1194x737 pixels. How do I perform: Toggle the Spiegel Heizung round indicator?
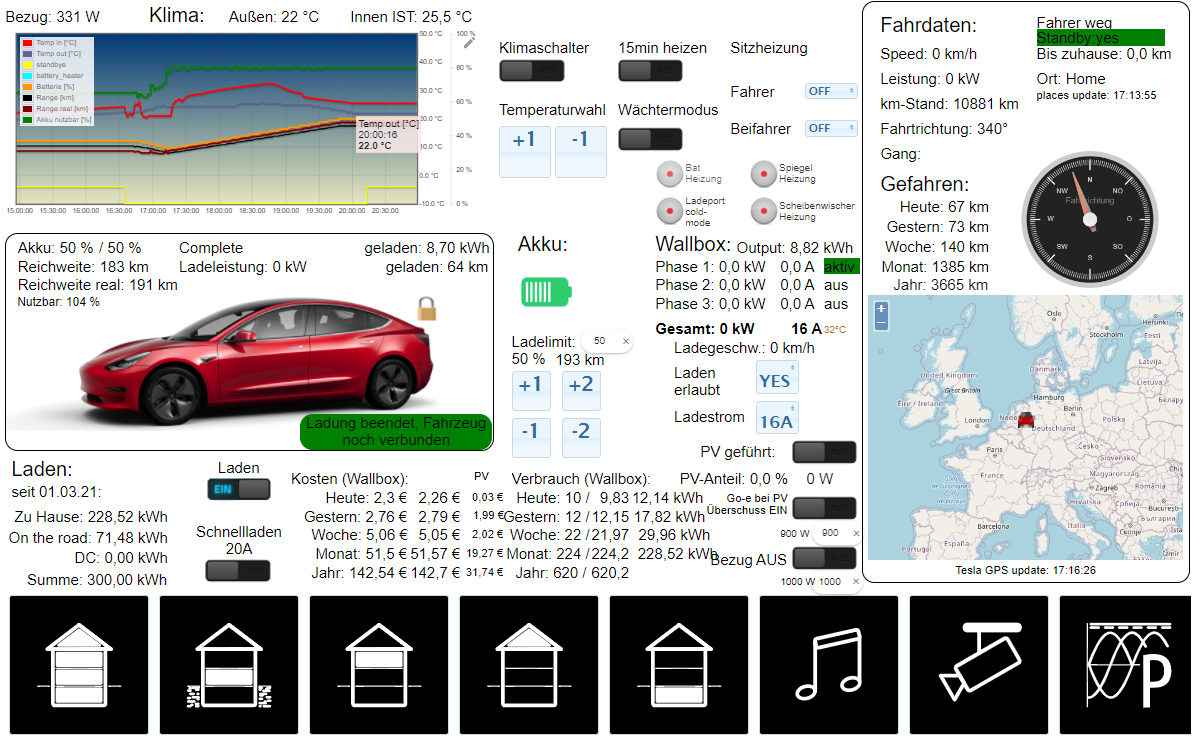(x=763, y=174)
